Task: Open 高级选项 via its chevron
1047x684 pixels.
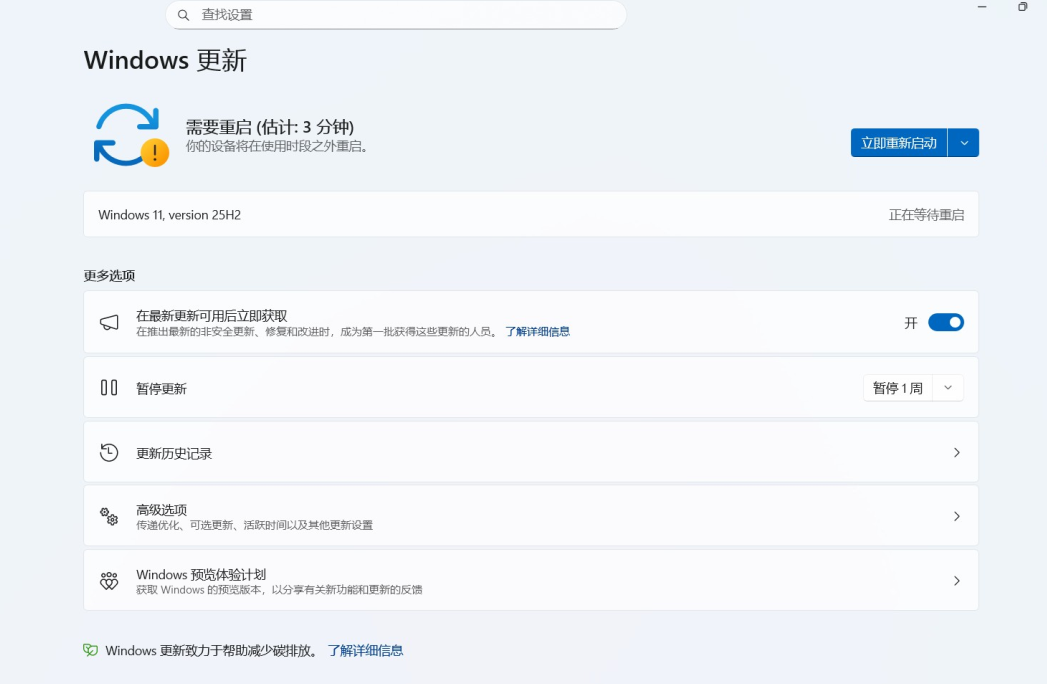Action: [x=956, y=516]
